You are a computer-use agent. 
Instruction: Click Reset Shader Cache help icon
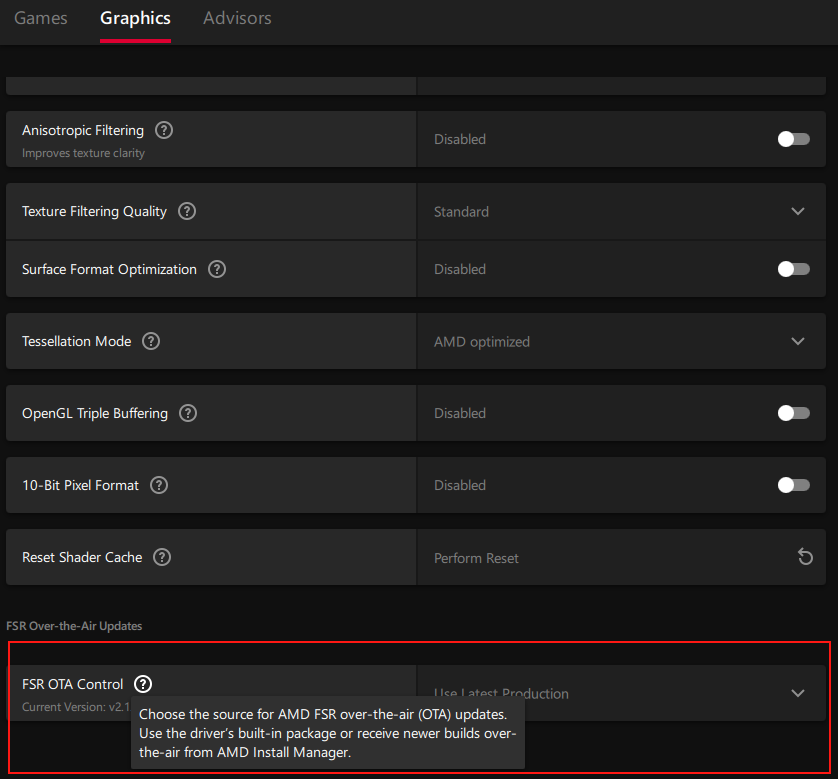pos(162,557)
